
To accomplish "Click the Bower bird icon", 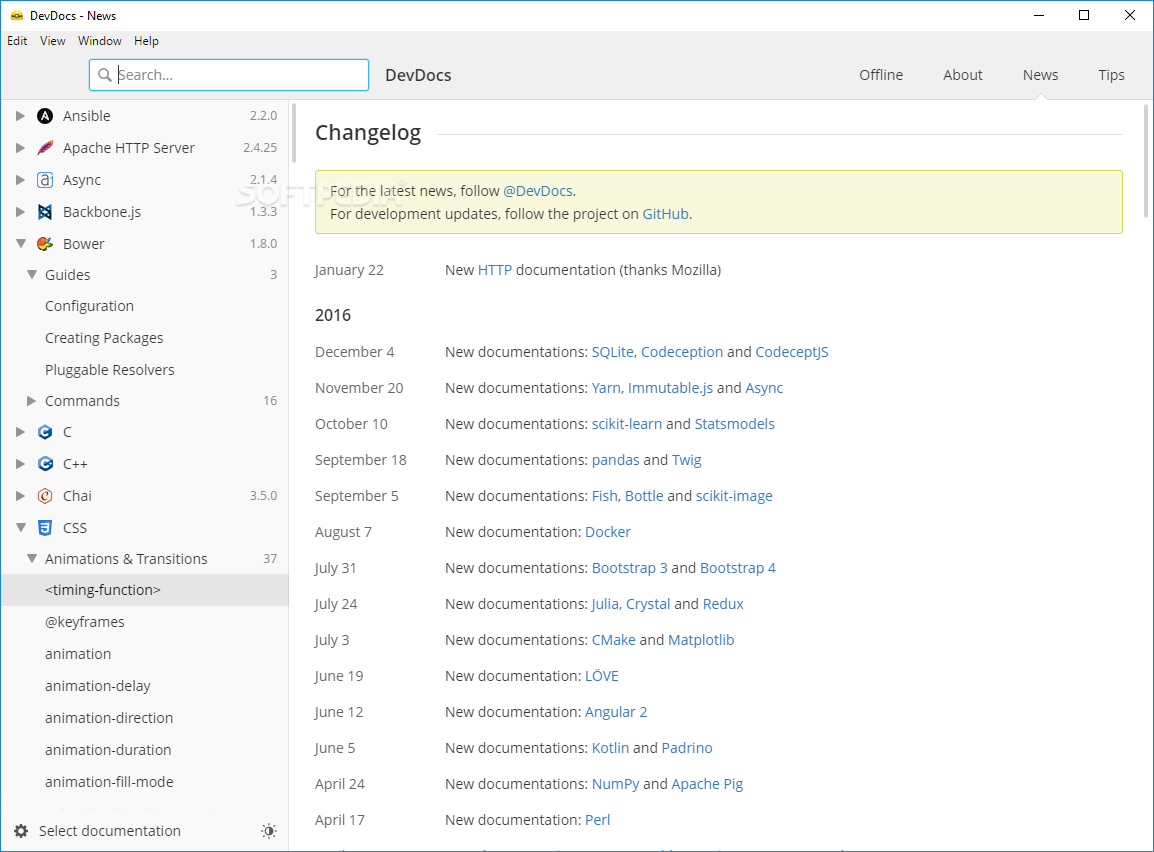I will [45, 244].
